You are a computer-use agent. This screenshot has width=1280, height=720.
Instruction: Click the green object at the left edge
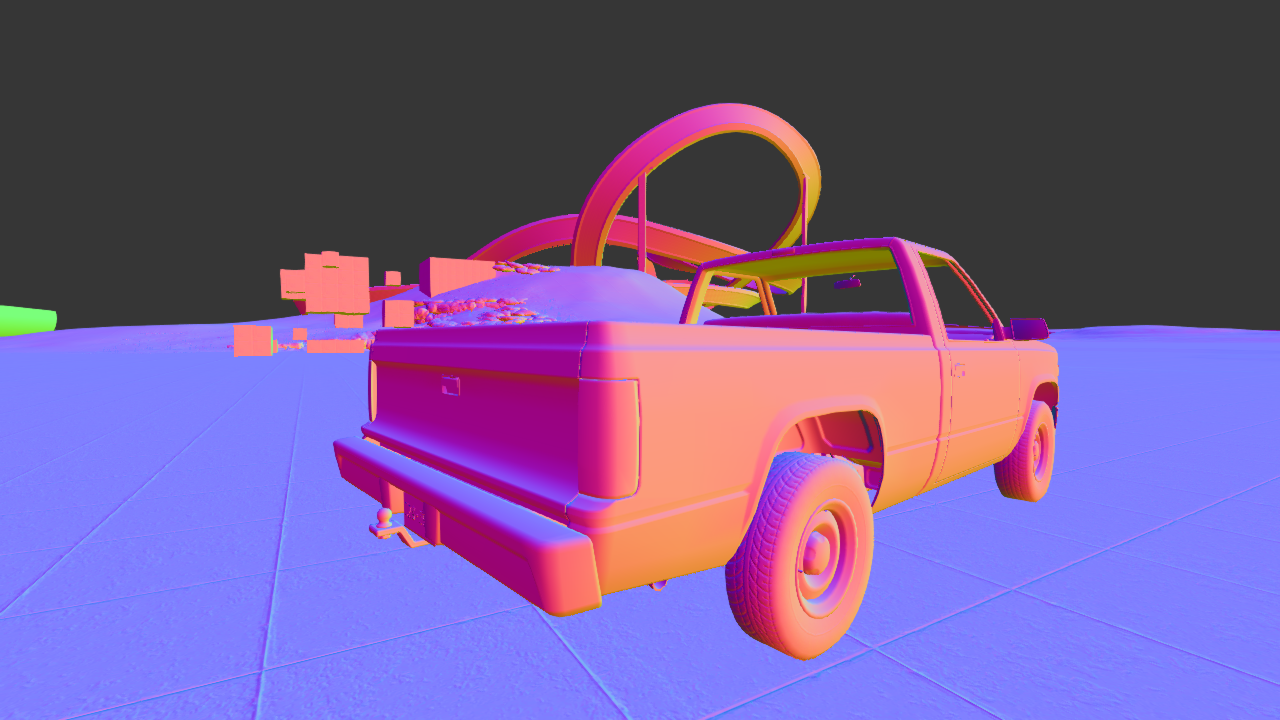(x=27, y=320)
